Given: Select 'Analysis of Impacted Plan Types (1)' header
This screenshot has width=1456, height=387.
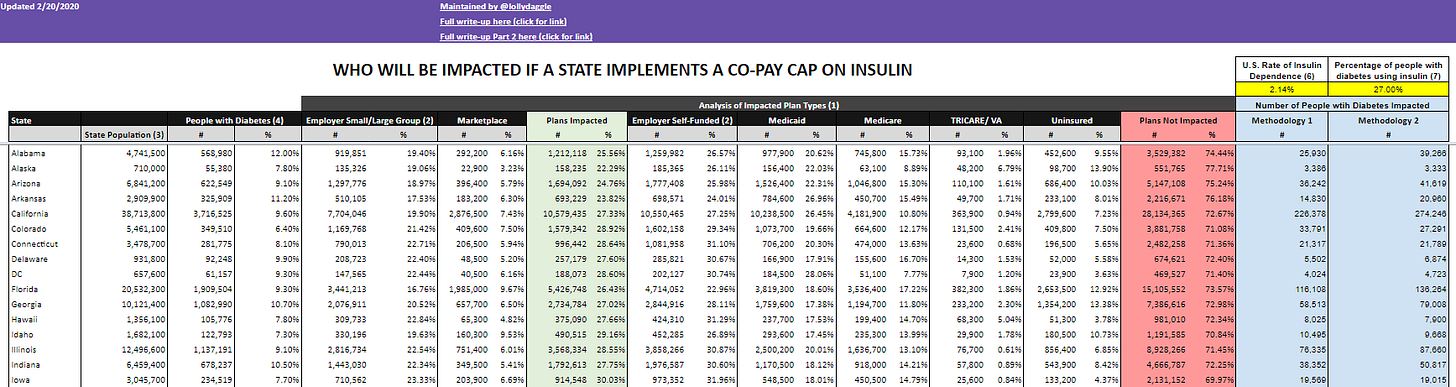Looking at the screenshot, I should pos(769,105).
